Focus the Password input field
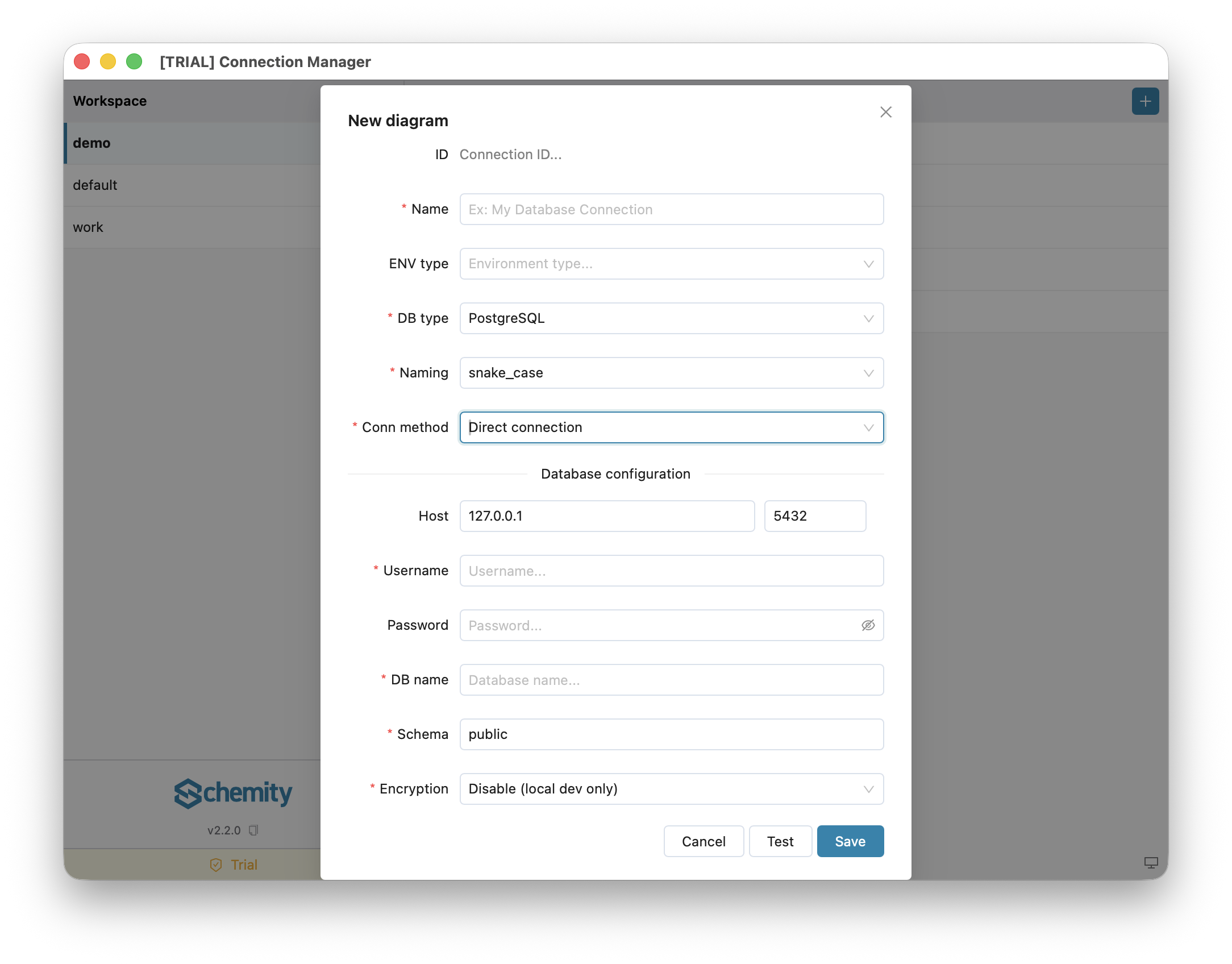The height and width of the screenshot is (964, 1232). (x=671, y=625)
